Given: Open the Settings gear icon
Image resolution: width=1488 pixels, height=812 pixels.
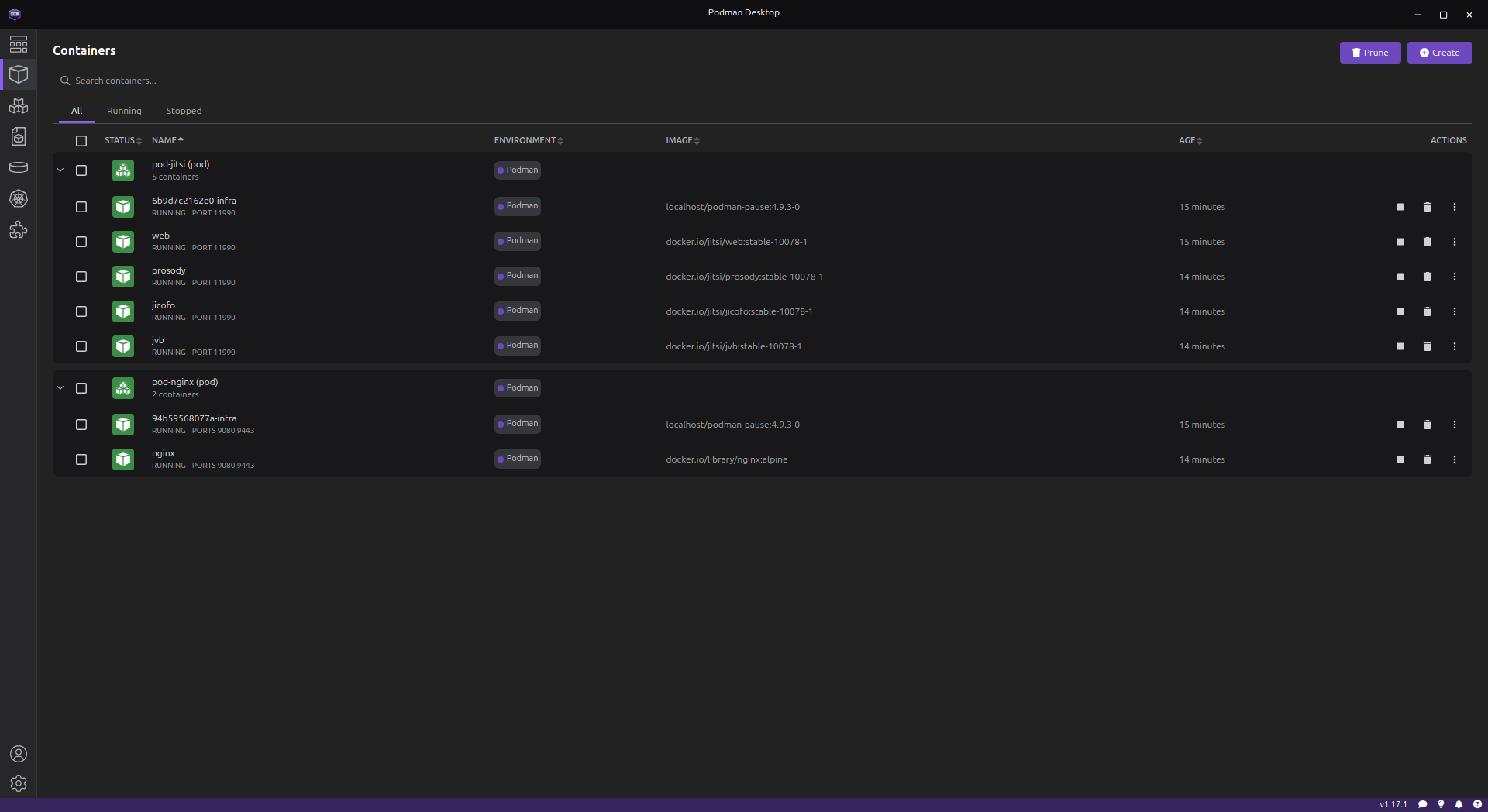Looking at the screenshot, I should click(19, 783).
